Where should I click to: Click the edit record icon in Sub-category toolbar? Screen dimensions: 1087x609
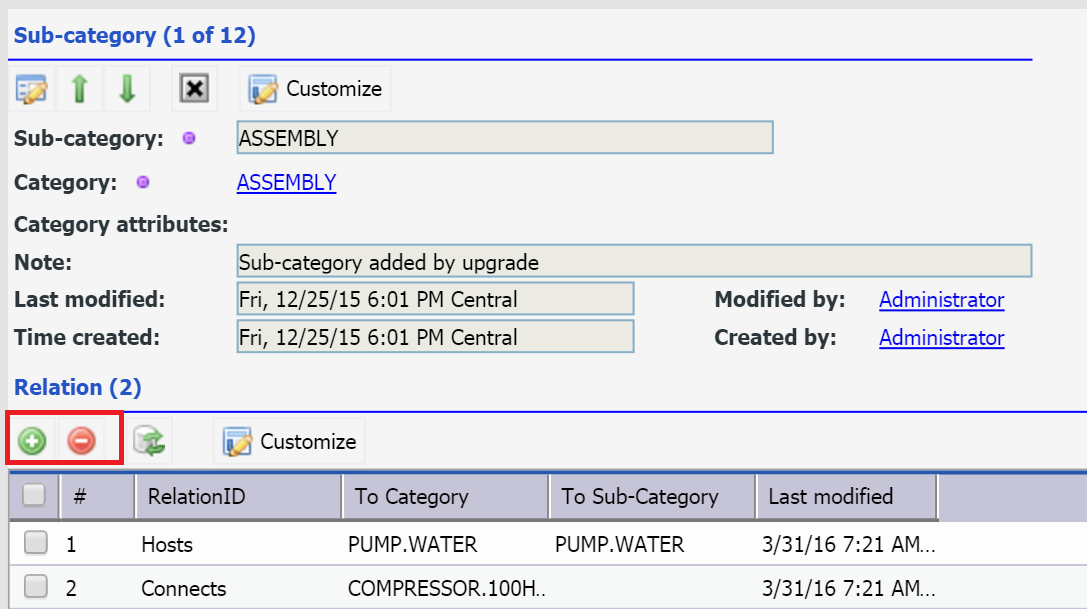(32, 89)
